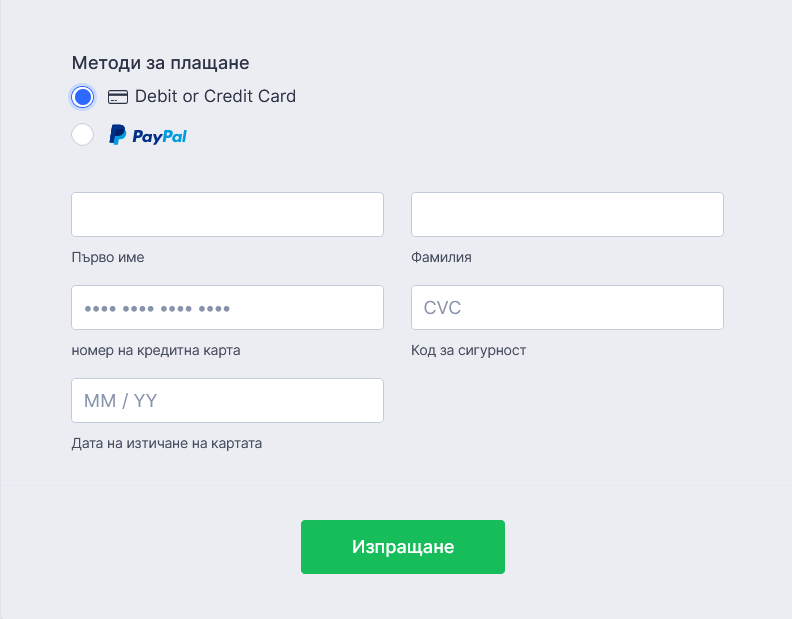Click the PayPal wordmark text
This screenshot has width=792, height=619.
pos(160,136)
